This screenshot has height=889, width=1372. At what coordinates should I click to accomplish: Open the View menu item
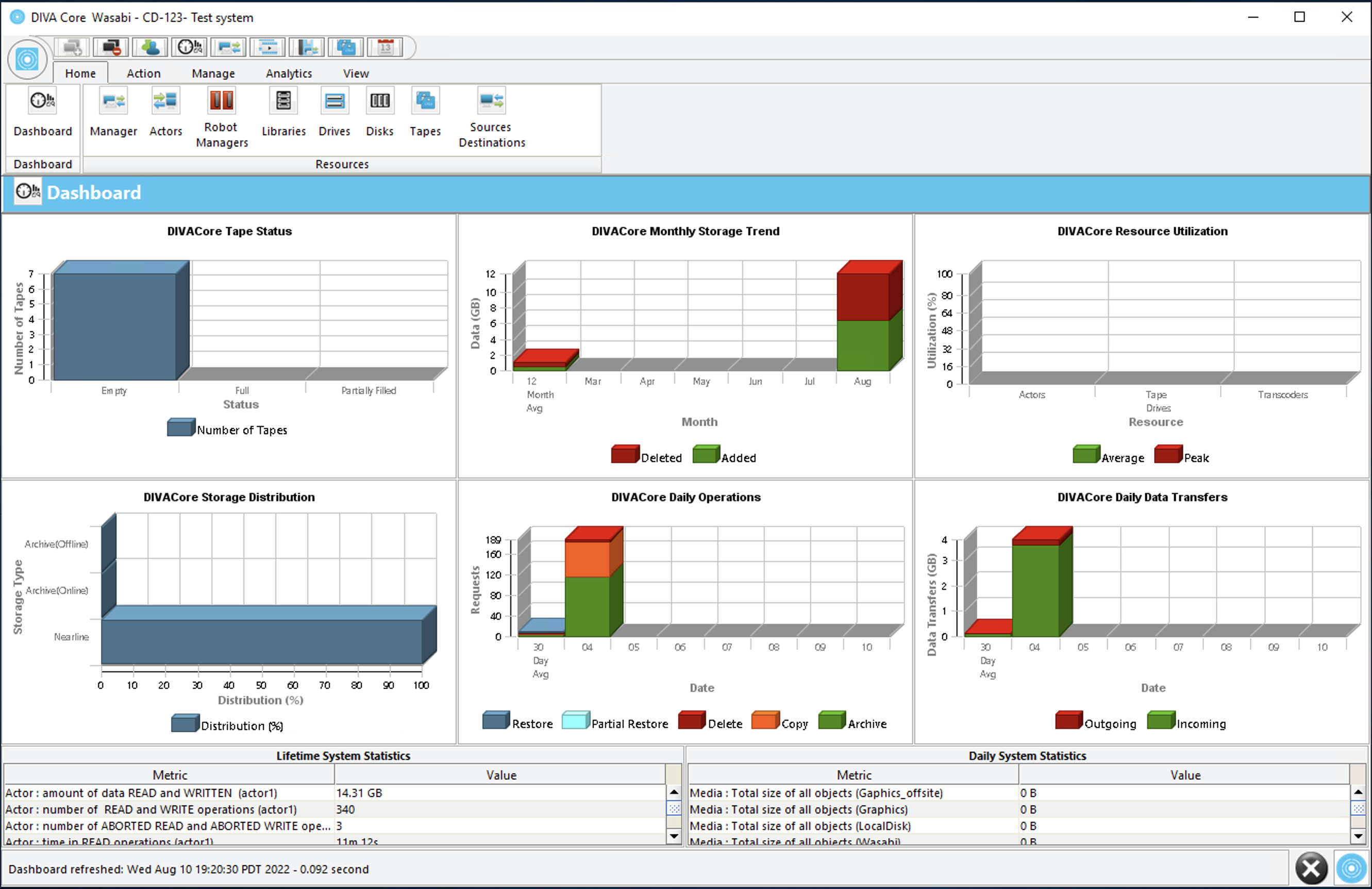pyautogui.click(x=356, y=72)
